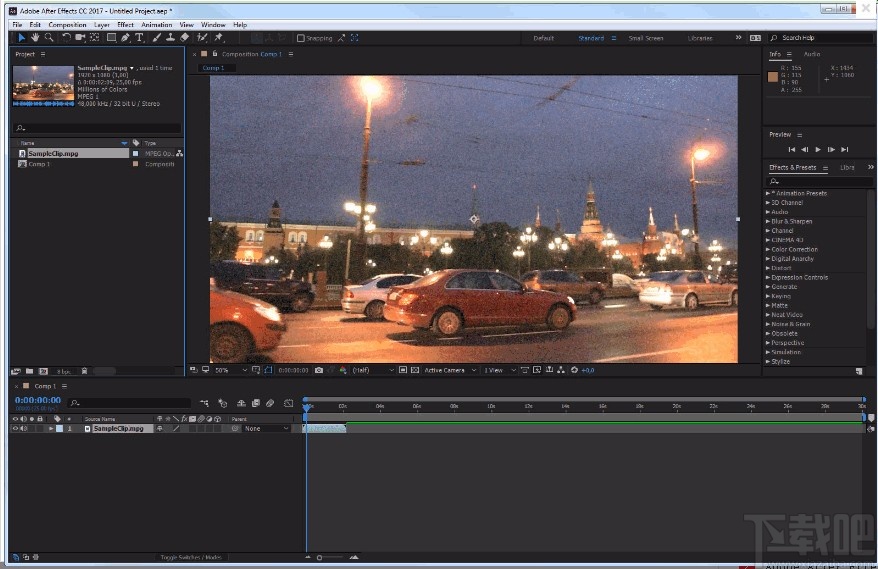Open the Composition menu
The height and width of the screenshot is (569, 878).
(x=67, y=25)
